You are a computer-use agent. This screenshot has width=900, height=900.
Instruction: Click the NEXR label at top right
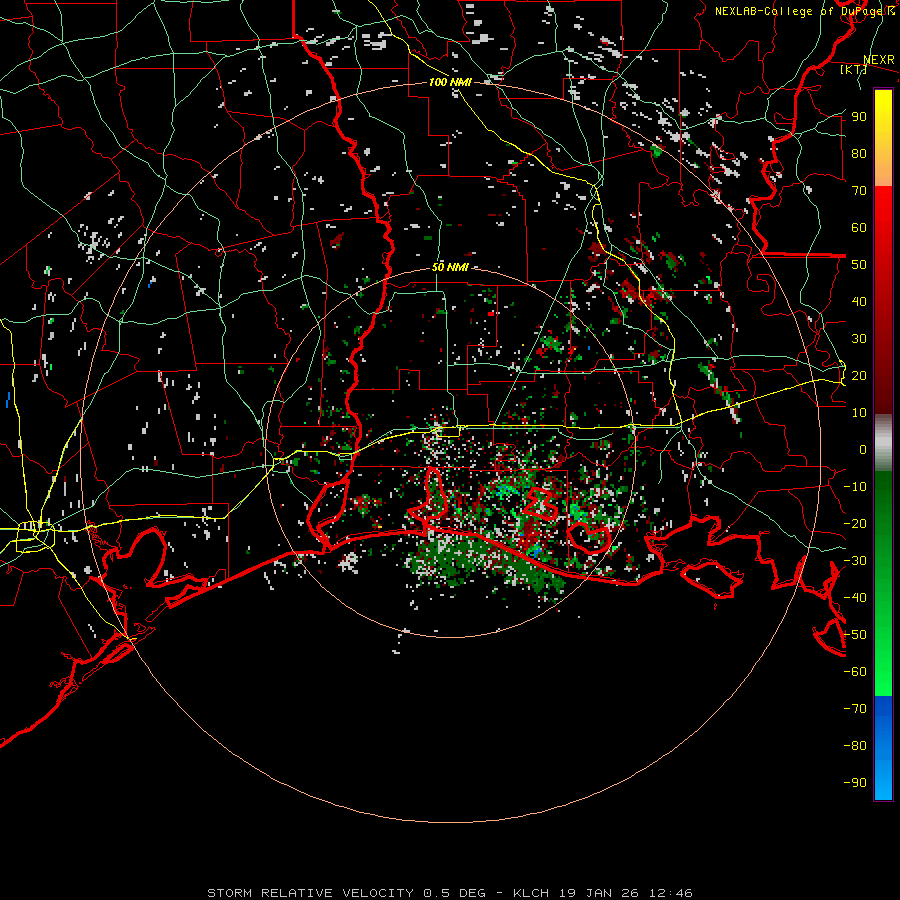click(x=878, y=60)
